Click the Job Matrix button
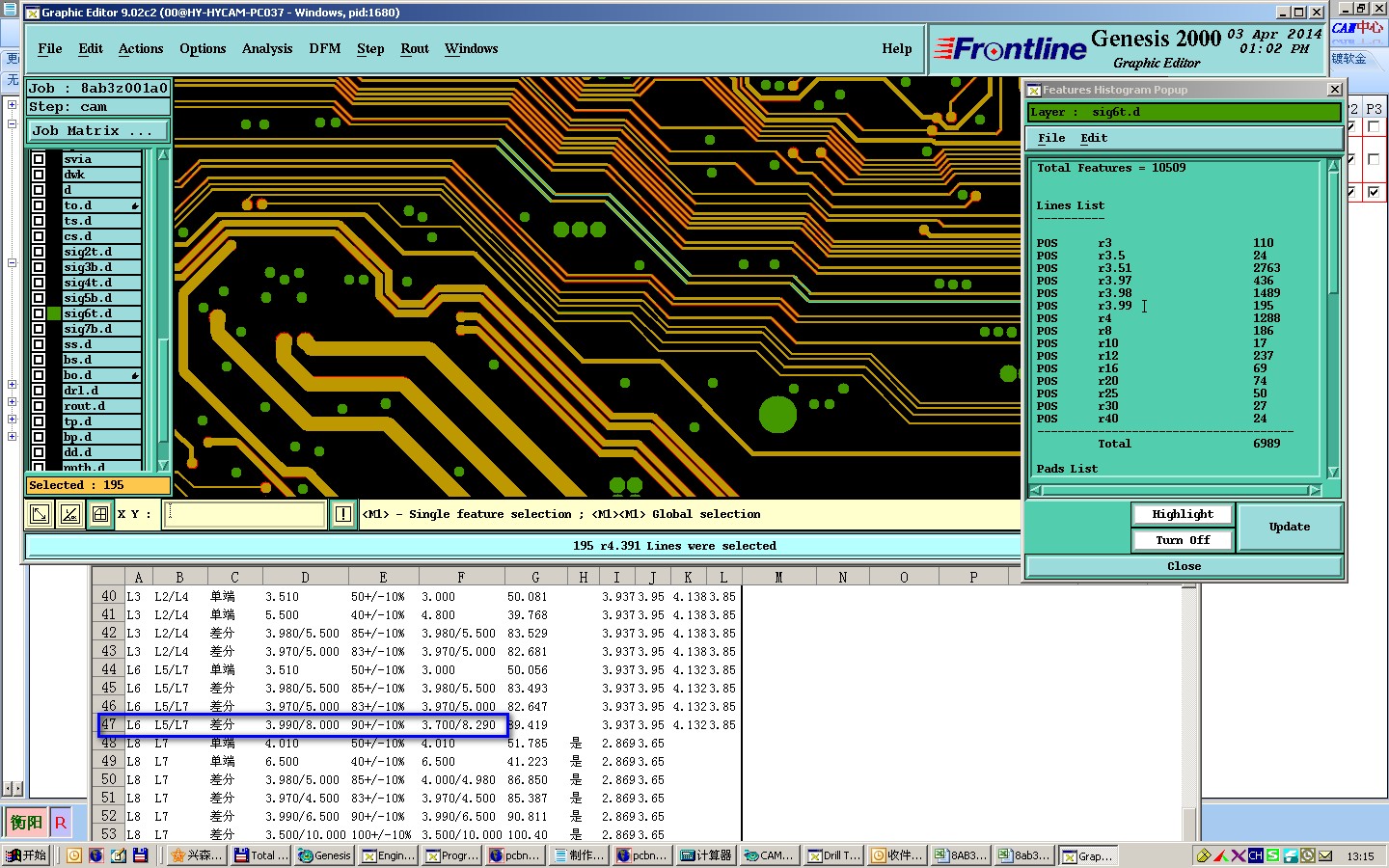1389x868 pixels. pyautogui.click(x=97, y=131)
